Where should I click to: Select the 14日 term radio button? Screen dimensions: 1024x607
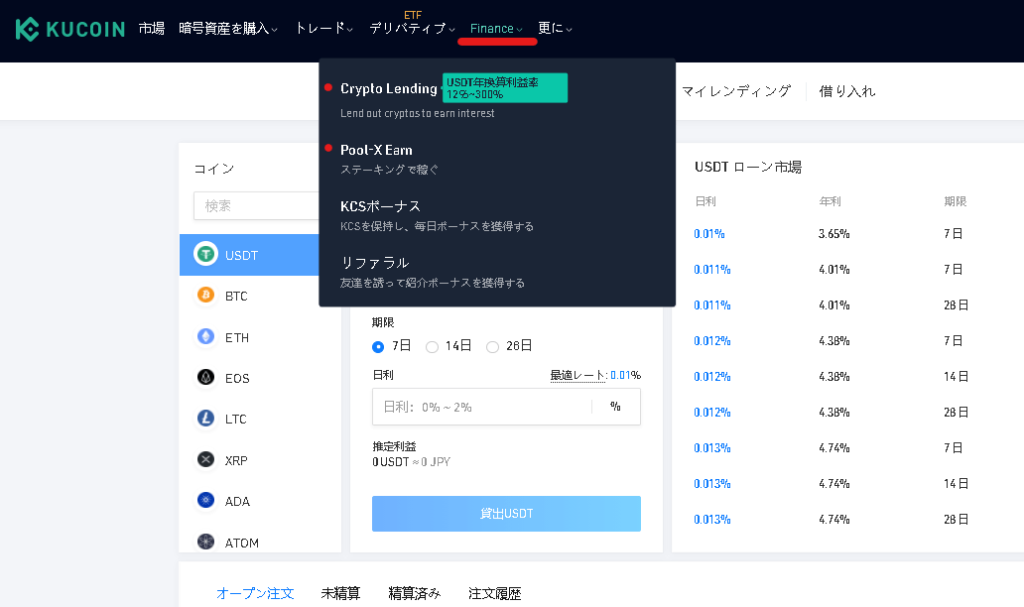(x=432, y=346)
